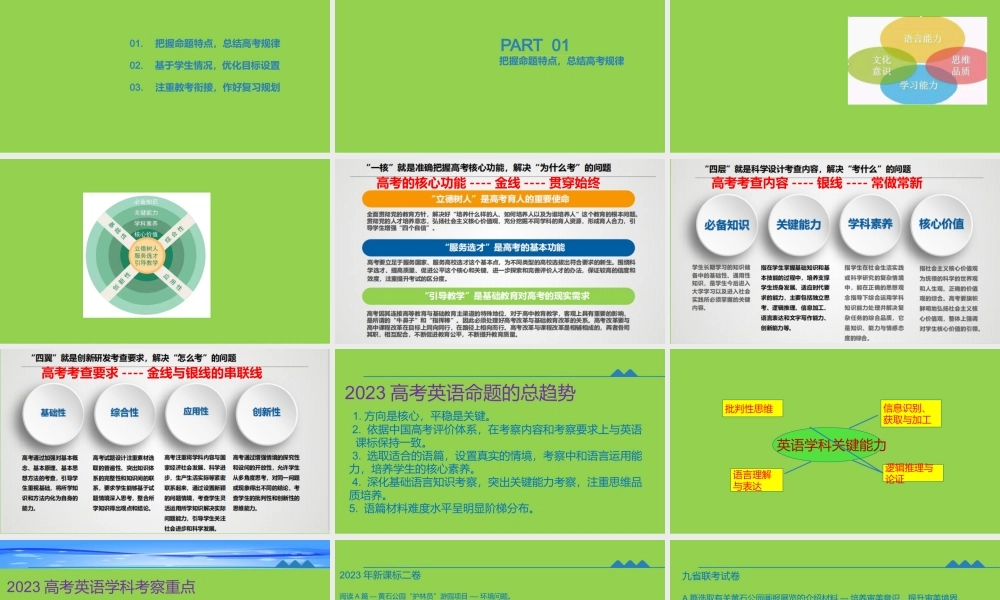Image resolution: width=1000 pixels, height=600 pixels.
Task: Select the circular 一核四层四翼 diagram image
Action: pyautogui.click(x=146, y=254)
